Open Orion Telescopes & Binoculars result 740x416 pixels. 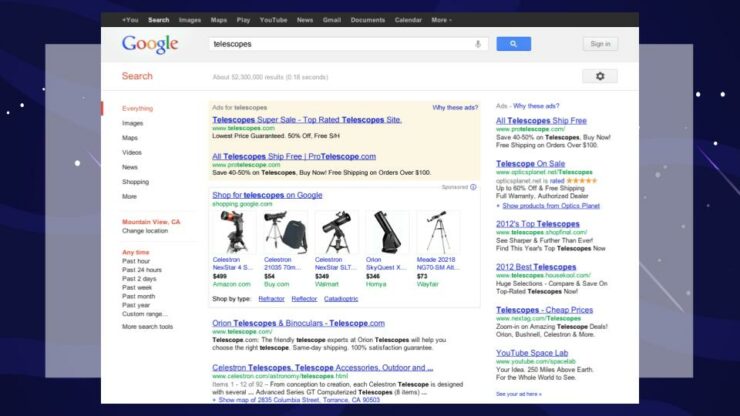pos(298,323)
